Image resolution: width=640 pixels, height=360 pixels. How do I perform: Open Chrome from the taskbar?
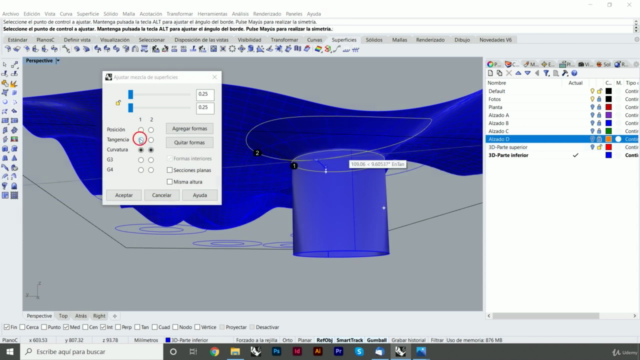(x=214, y=351)
